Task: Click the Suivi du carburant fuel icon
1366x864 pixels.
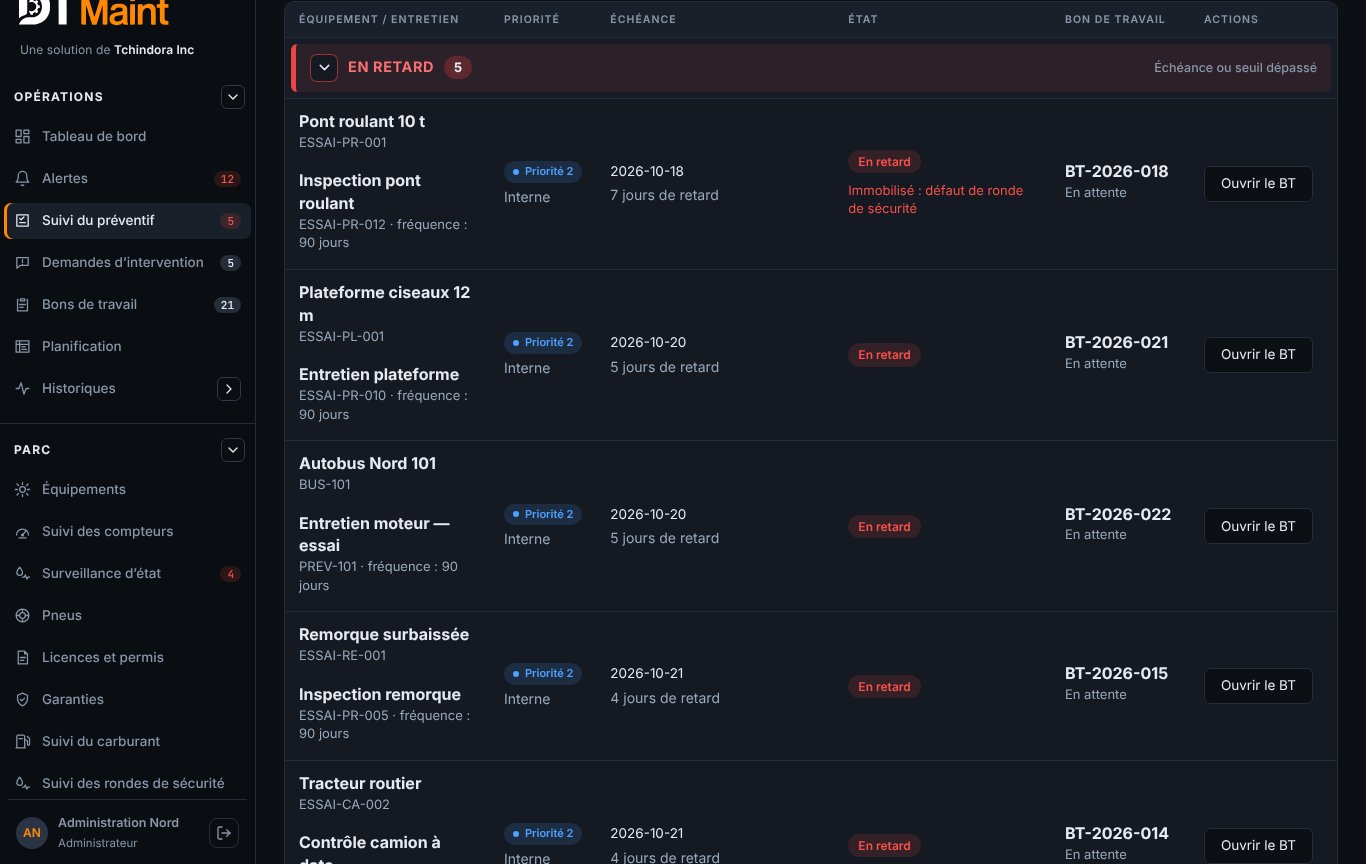Action: pyautogui.click(x=23, y=741)
